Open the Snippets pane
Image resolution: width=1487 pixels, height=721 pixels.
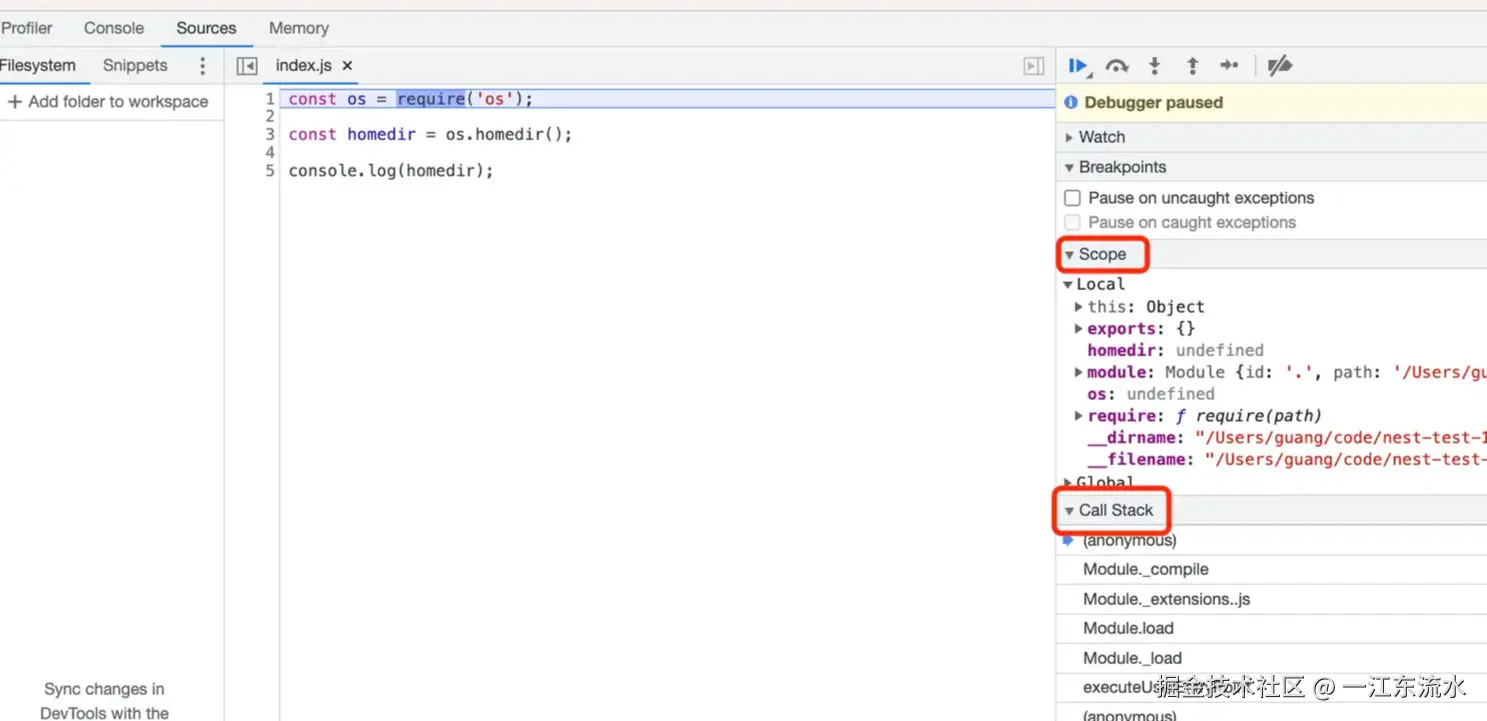coord(135,66)
